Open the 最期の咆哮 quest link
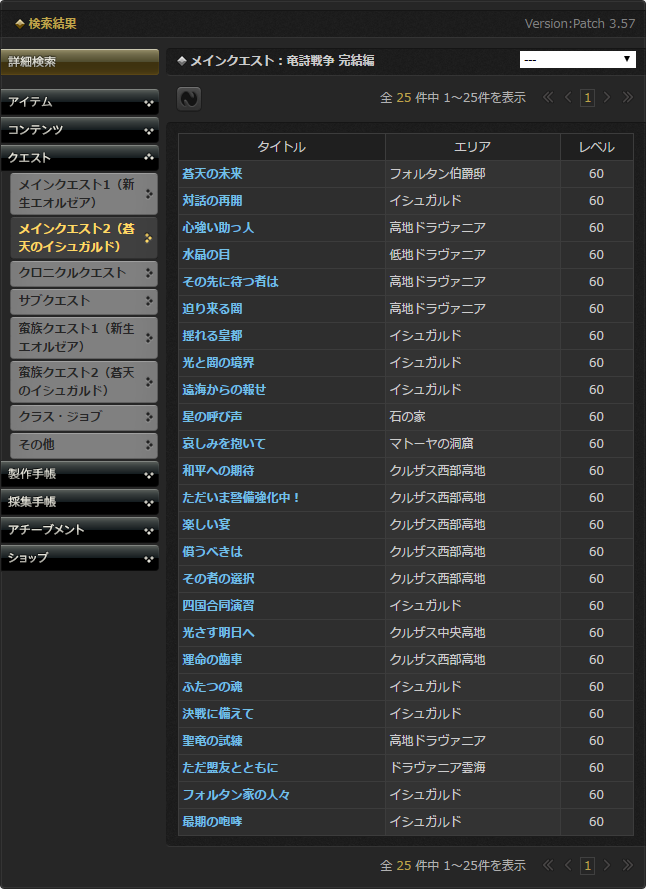646x889 pixels. point(212,822)
